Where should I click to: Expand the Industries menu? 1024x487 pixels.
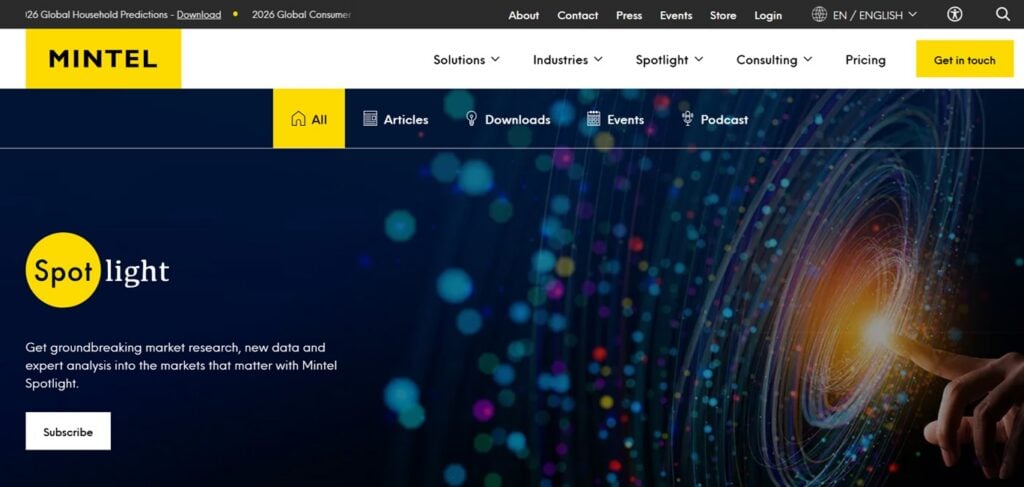(x=568, y=59)
